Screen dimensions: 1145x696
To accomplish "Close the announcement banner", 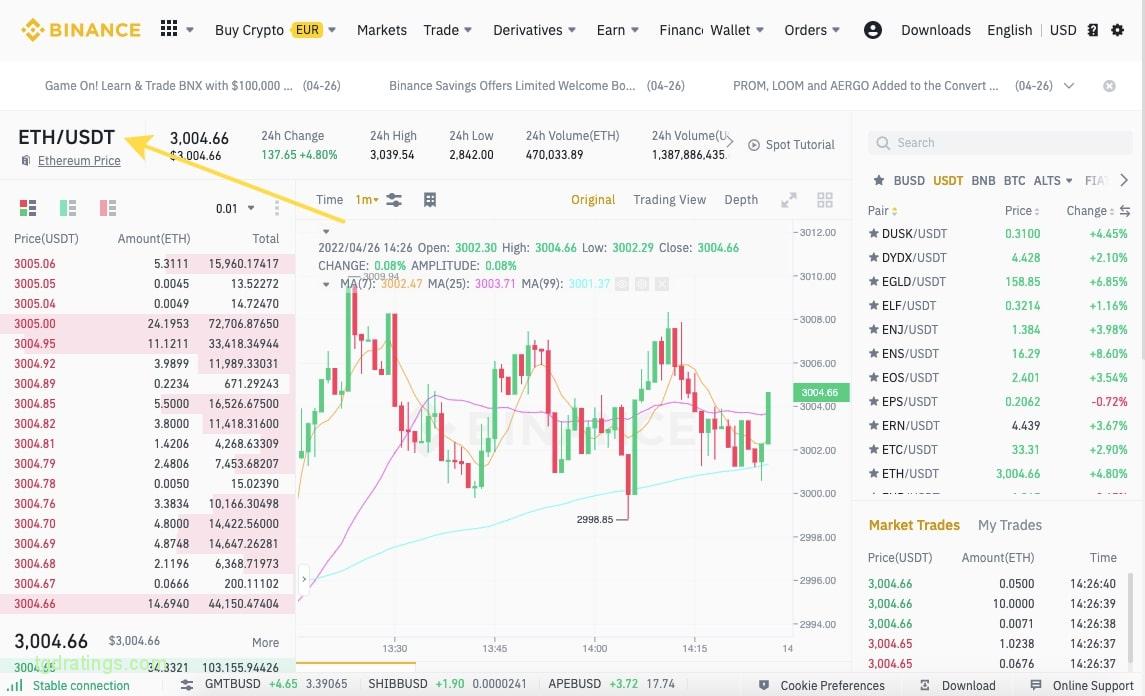I will click(x=1109, y=85).
